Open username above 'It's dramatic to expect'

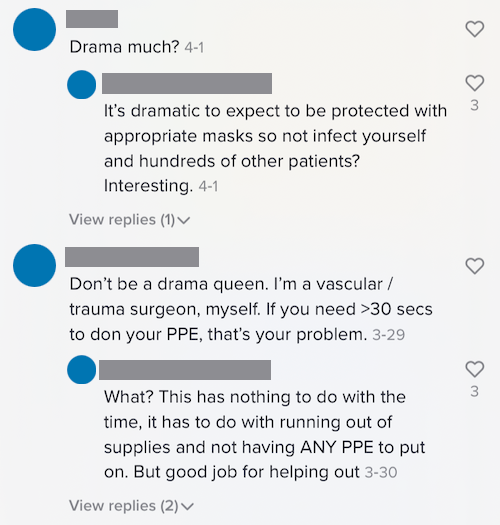(x=187, y=83)
